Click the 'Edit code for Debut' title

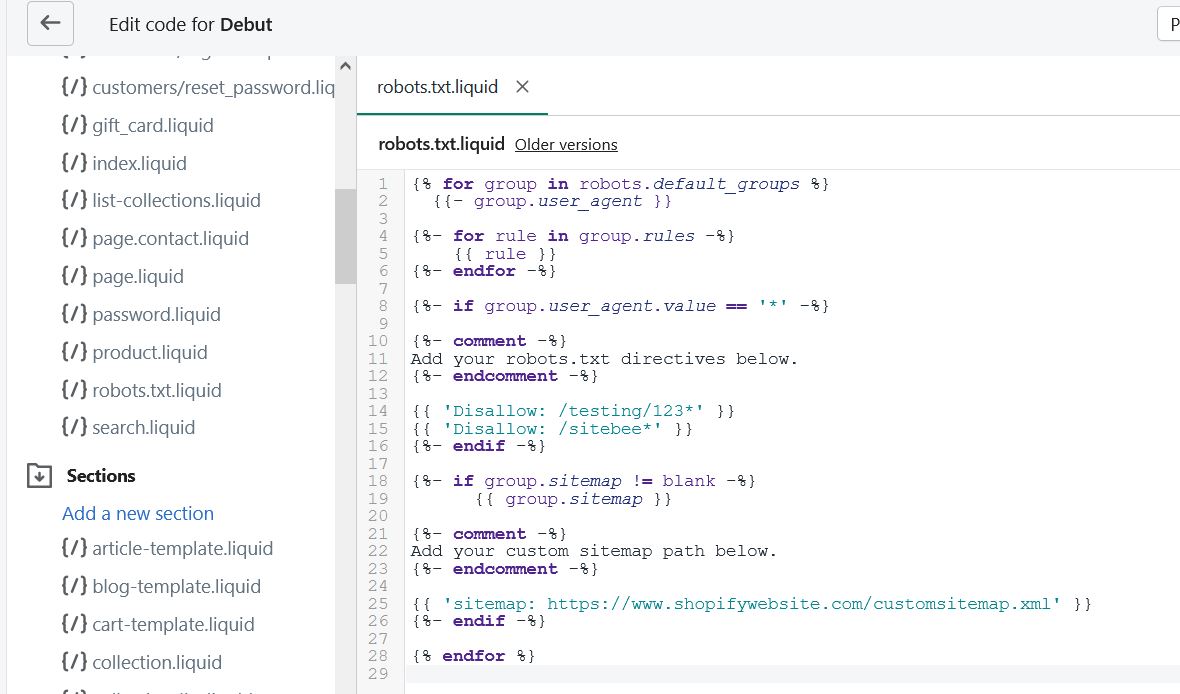190,24
